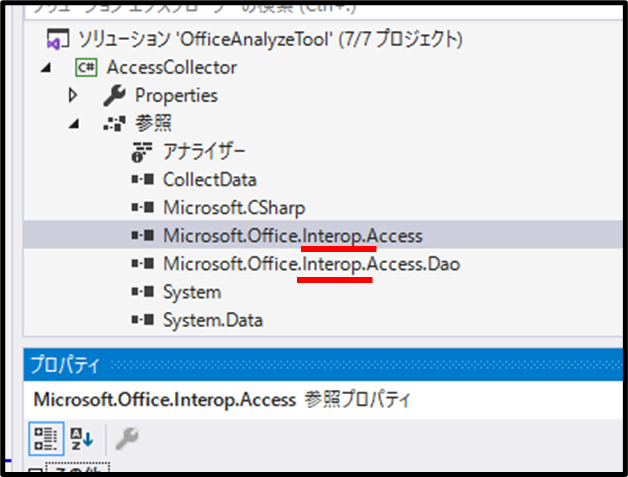
Task: Collapse the AccessCollector project node
Action: (46, 68)
